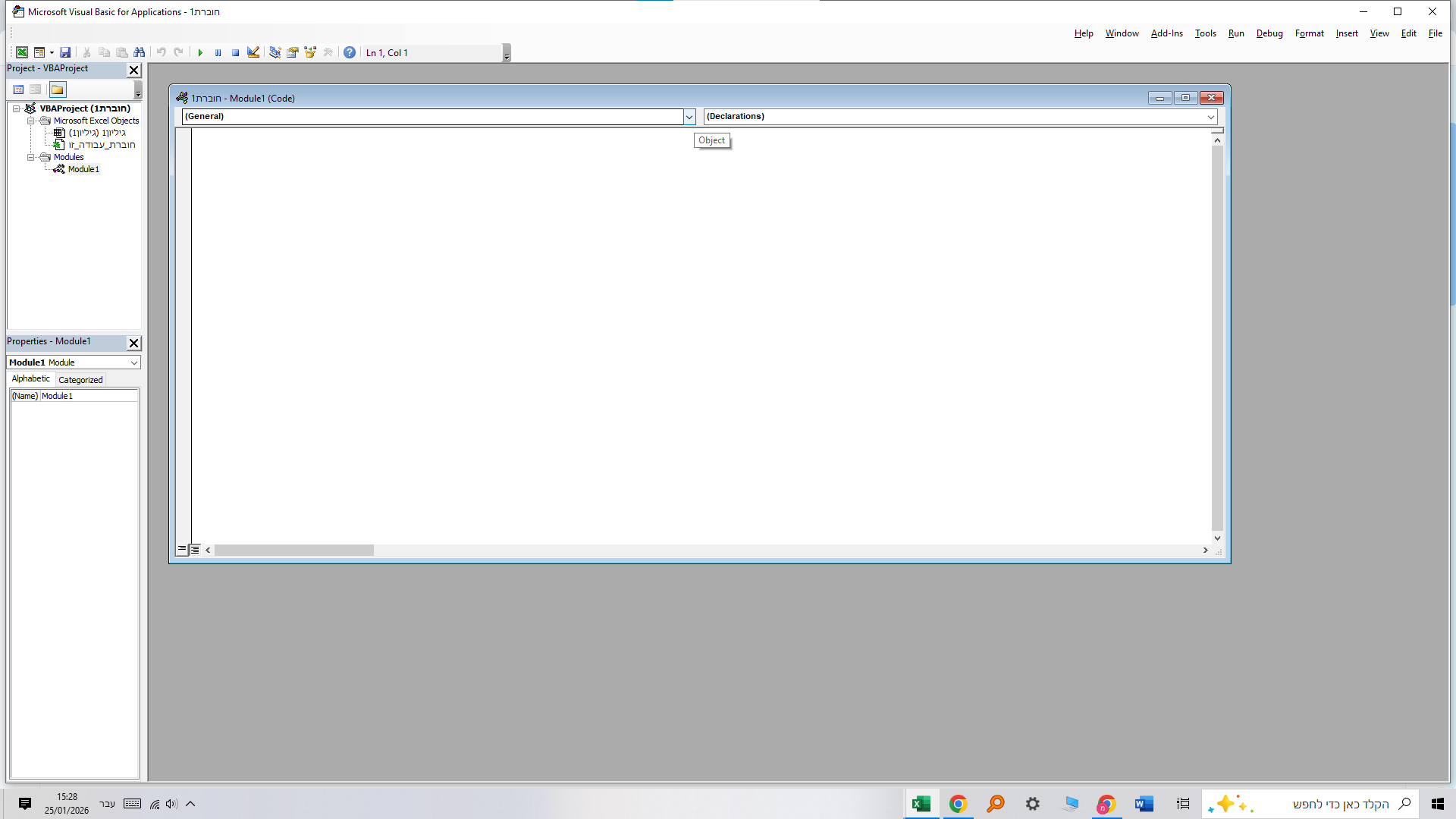Click the code window horizontal scrollbar thumb

pos(293,551)
